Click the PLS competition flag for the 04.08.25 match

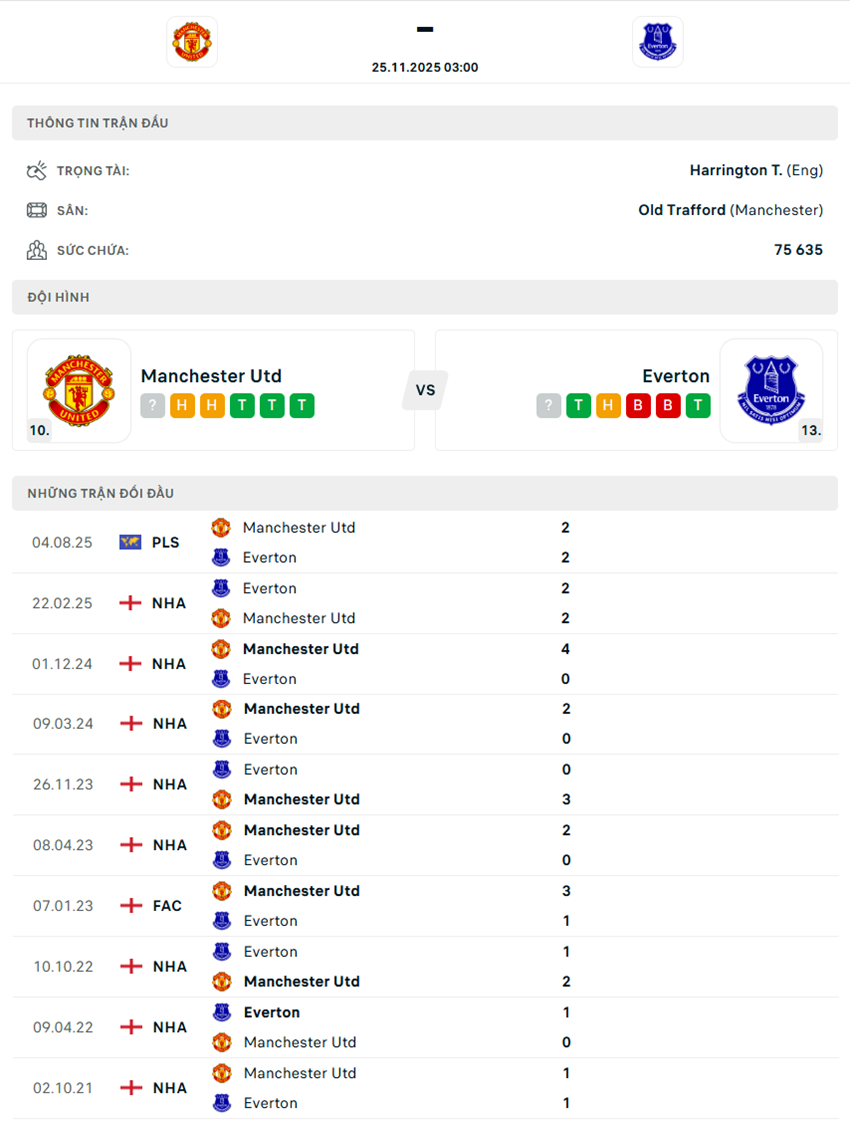[131, 541]
